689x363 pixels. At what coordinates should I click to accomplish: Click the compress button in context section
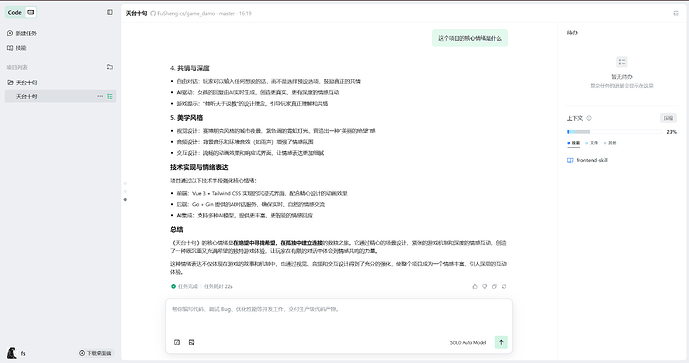click(x=668, y=118)
